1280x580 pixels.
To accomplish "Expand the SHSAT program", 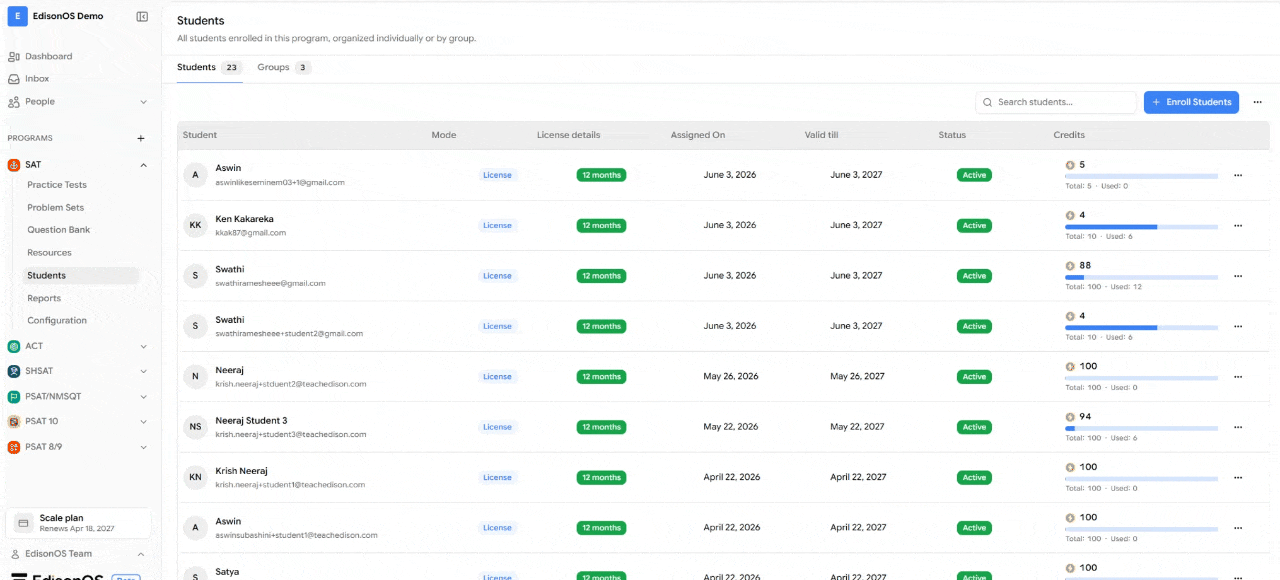I will [x=143, y=371].
